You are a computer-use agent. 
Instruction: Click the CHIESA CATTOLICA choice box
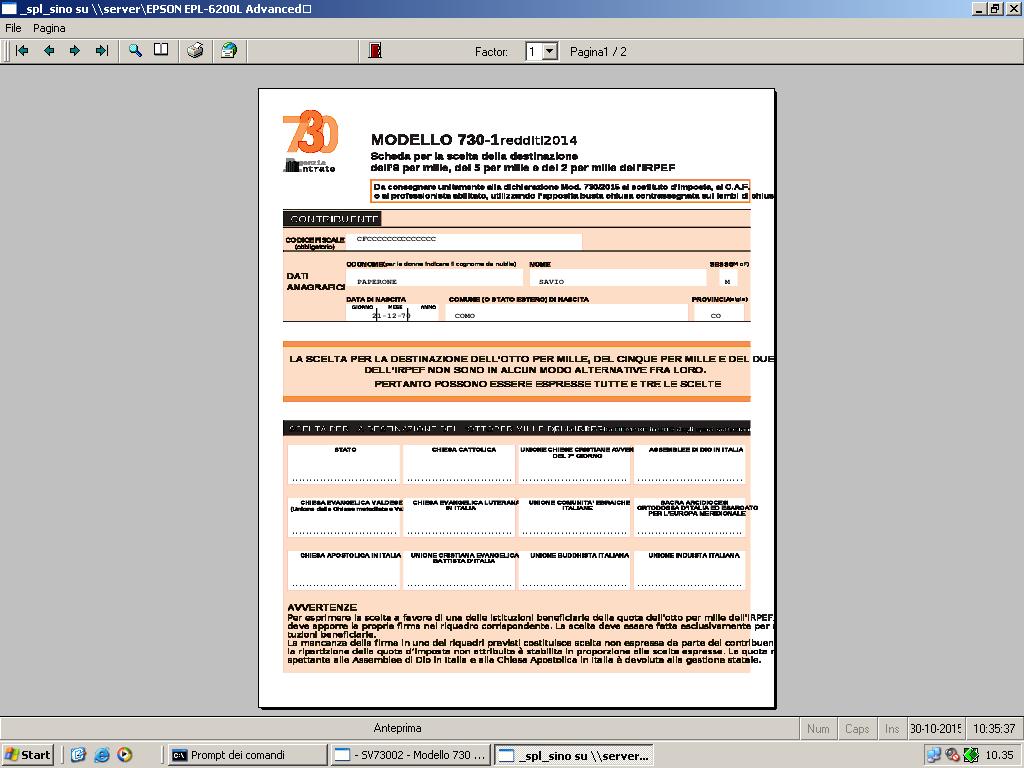point(460,464)
